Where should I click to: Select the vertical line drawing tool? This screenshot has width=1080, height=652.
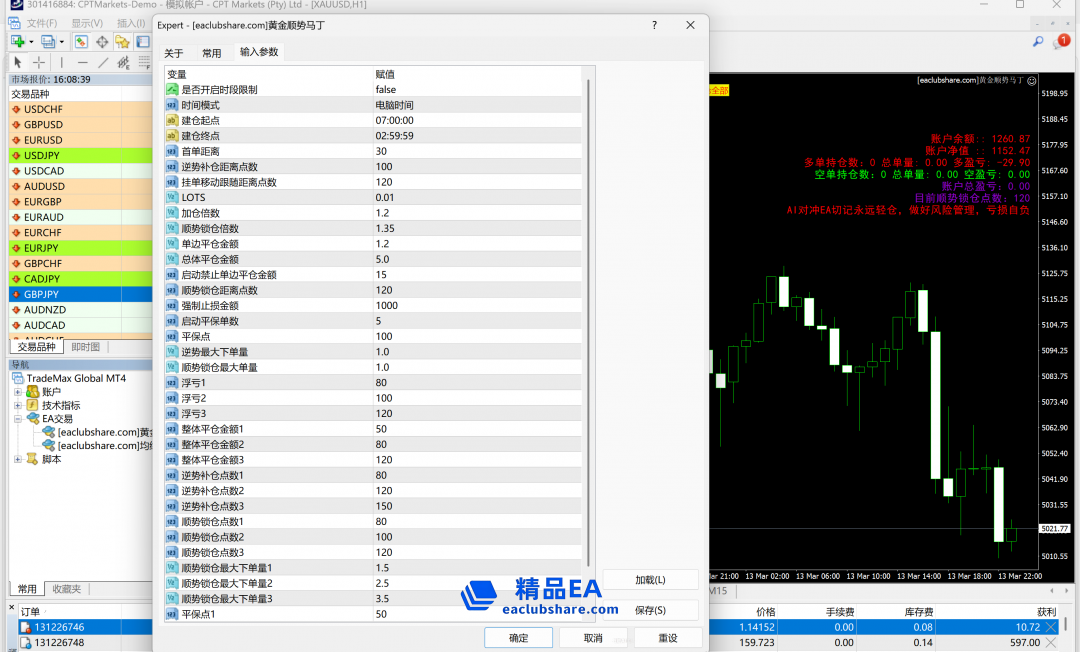pyautogui.click(x=62, y=62)
